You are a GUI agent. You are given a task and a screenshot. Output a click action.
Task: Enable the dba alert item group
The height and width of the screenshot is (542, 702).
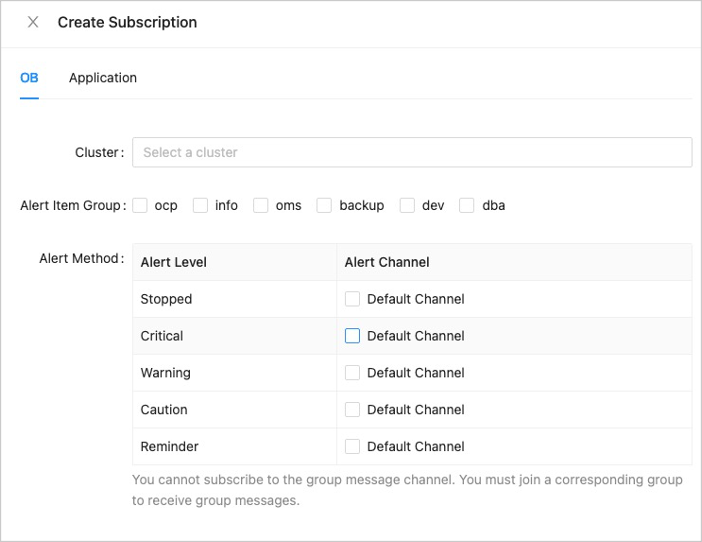(467, 205)
